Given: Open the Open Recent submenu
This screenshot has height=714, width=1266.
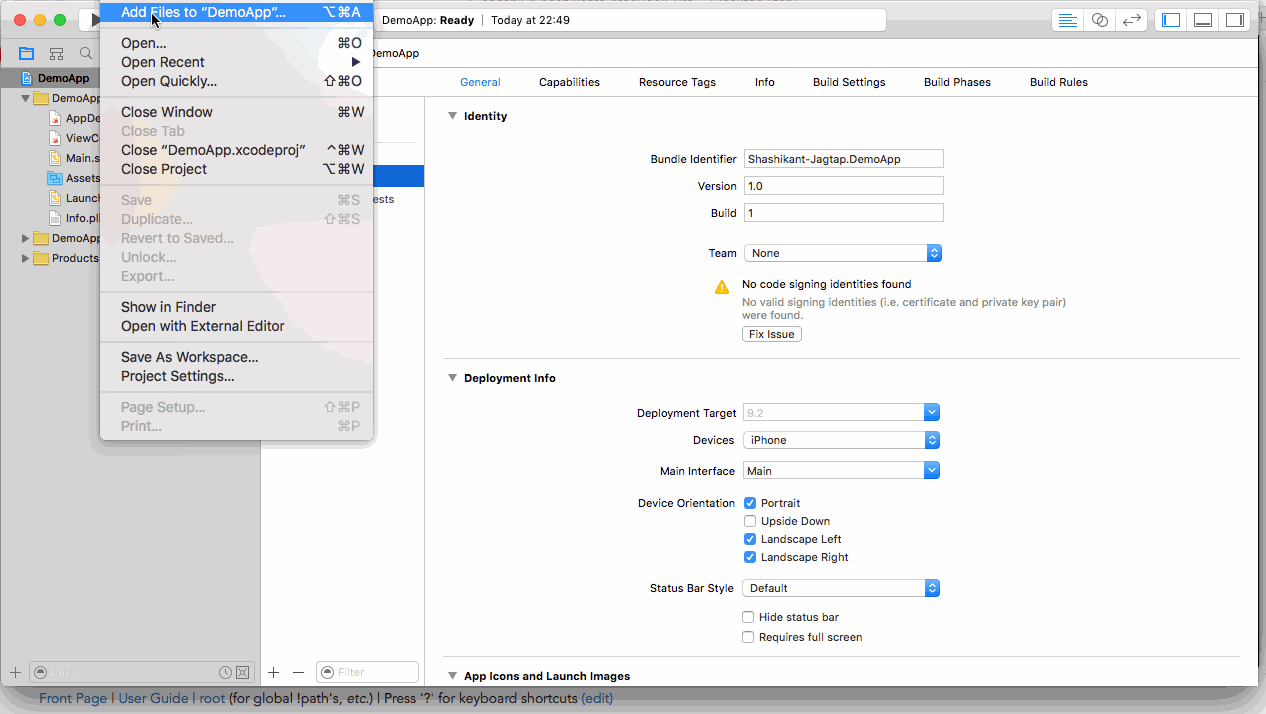Looking at the screenshot, I should coord(236,62).
